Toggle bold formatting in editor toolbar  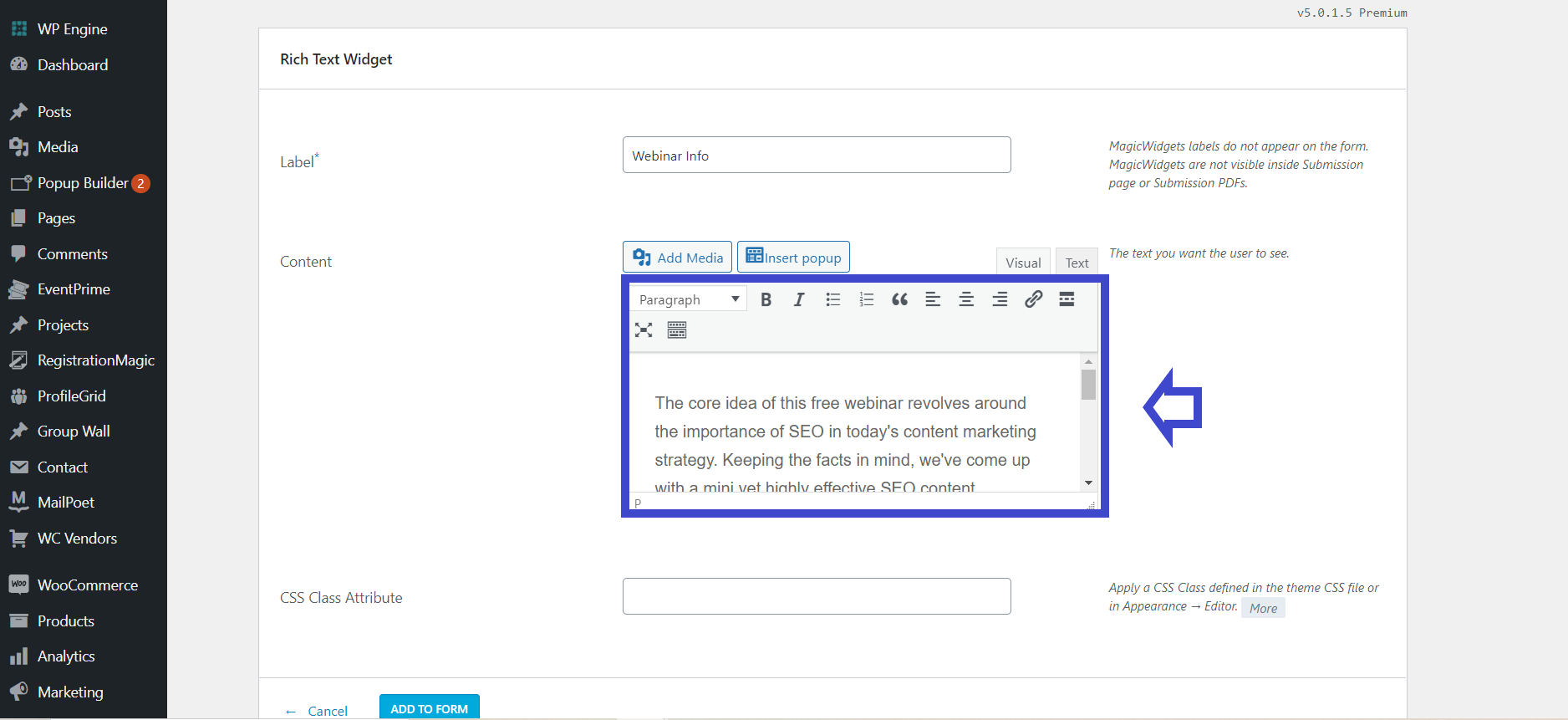coord(766,299)
